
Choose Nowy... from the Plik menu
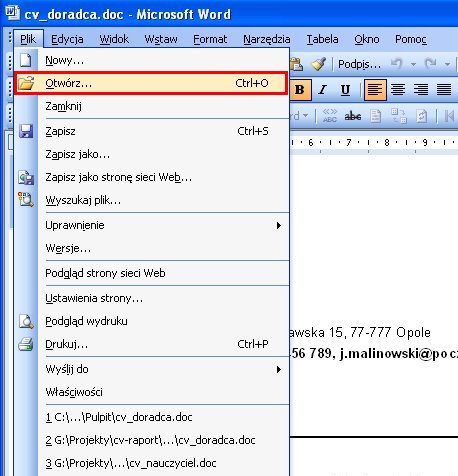[151, 60]
